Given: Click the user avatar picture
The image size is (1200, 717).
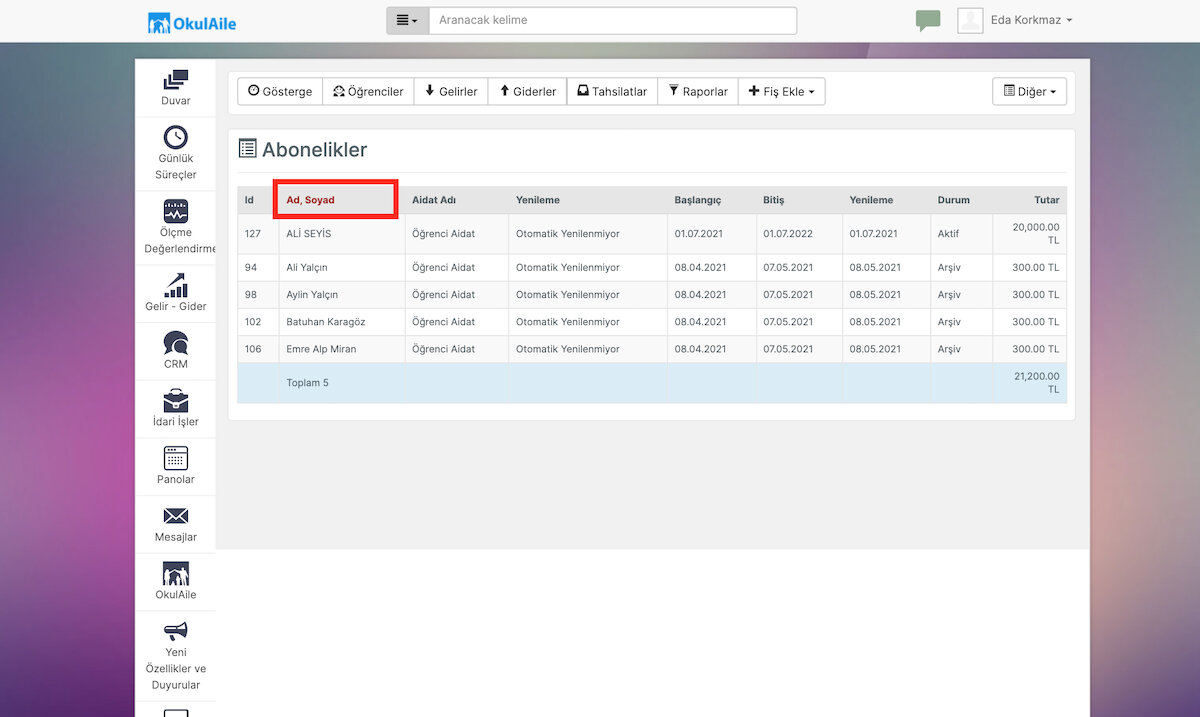Looking at the screenshot, I should tap(970, 20).
